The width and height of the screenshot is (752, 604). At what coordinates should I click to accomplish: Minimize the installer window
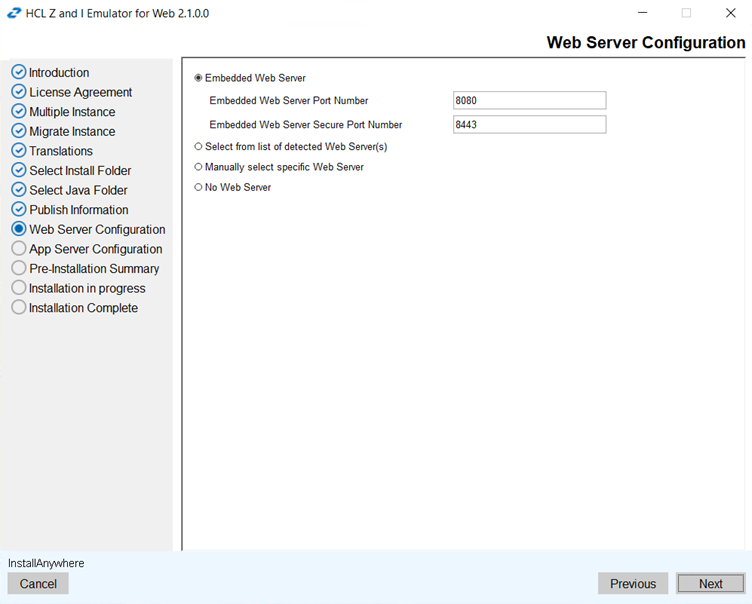point(643,13)
